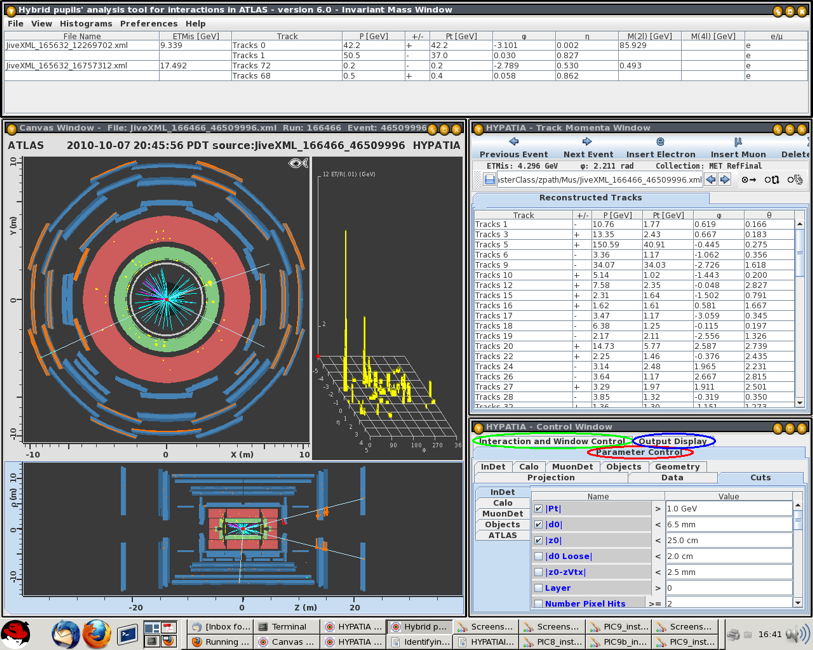Enable the |z0-zVtx| cut checkbox
The image size is (813, 650).
(539, 572)
